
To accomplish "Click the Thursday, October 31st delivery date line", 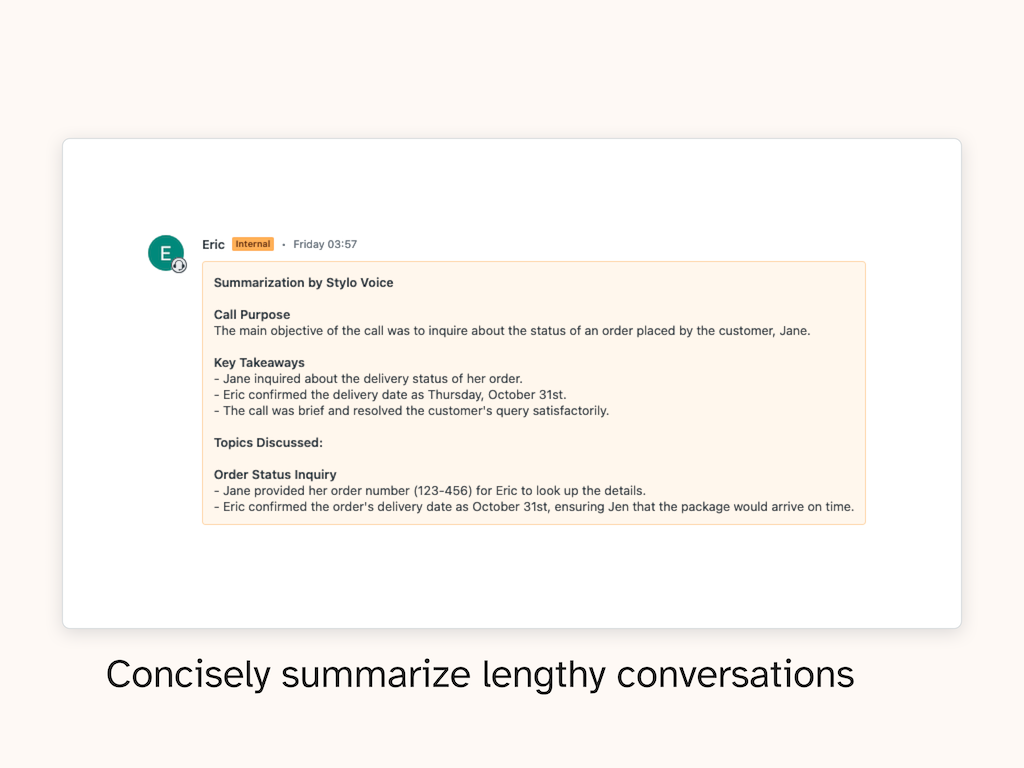I will 390,395.
